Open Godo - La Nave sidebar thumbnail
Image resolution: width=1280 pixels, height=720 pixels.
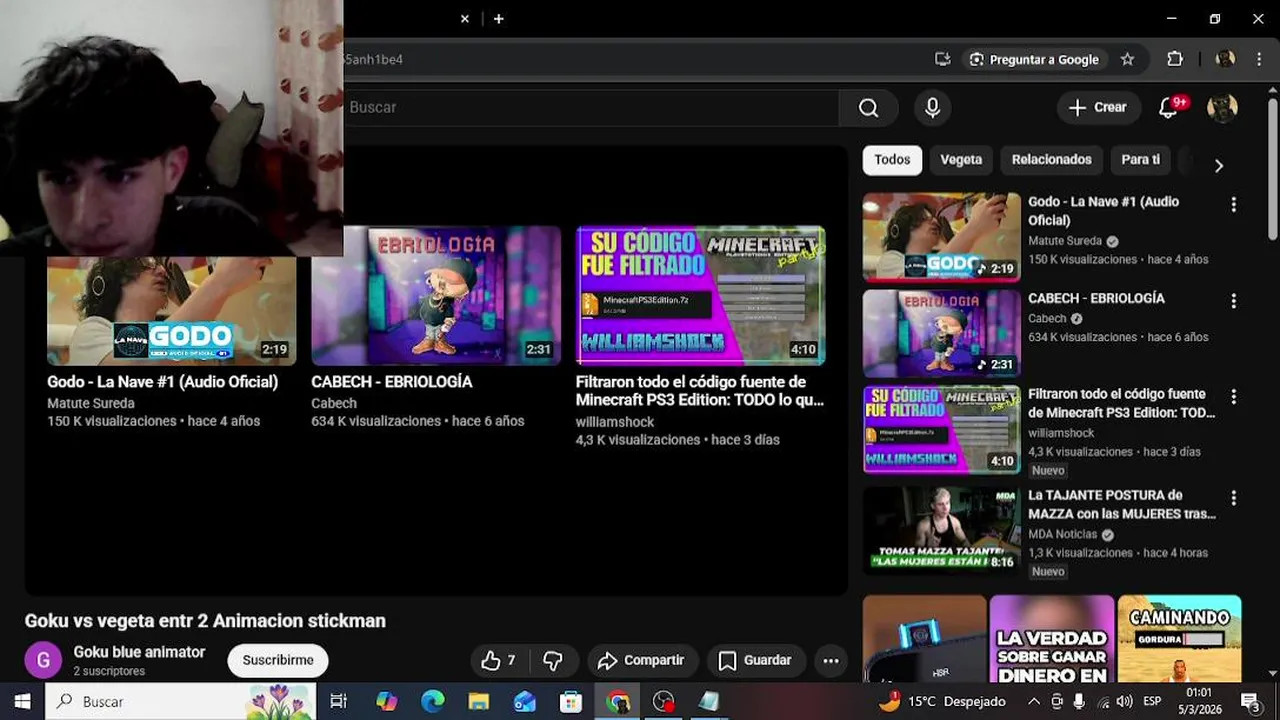pos(942,237)
